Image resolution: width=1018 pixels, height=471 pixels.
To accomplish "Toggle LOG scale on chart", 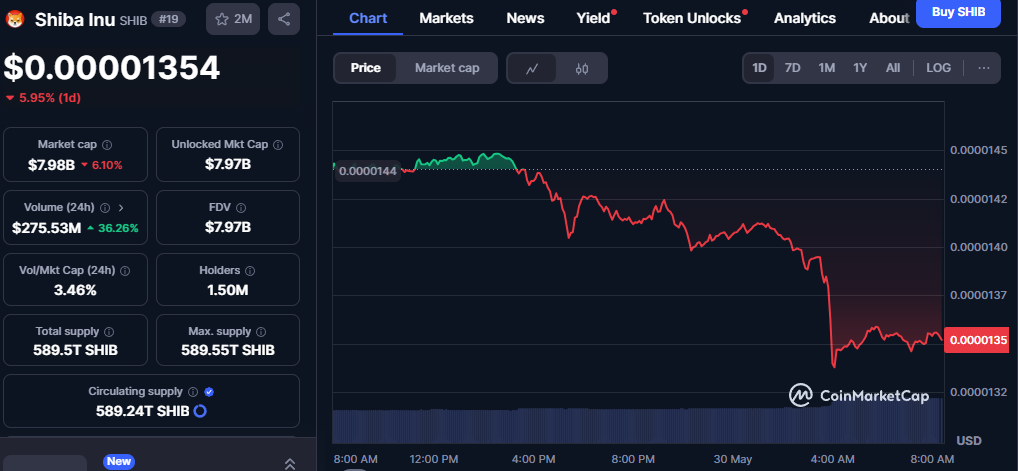I will [x=938, y=68].
